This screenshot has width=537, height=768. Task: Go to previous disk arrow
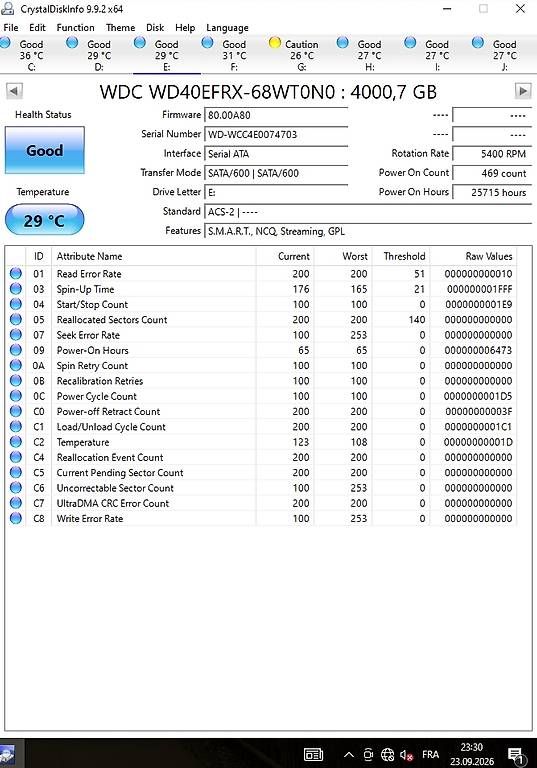pos(14,91)
